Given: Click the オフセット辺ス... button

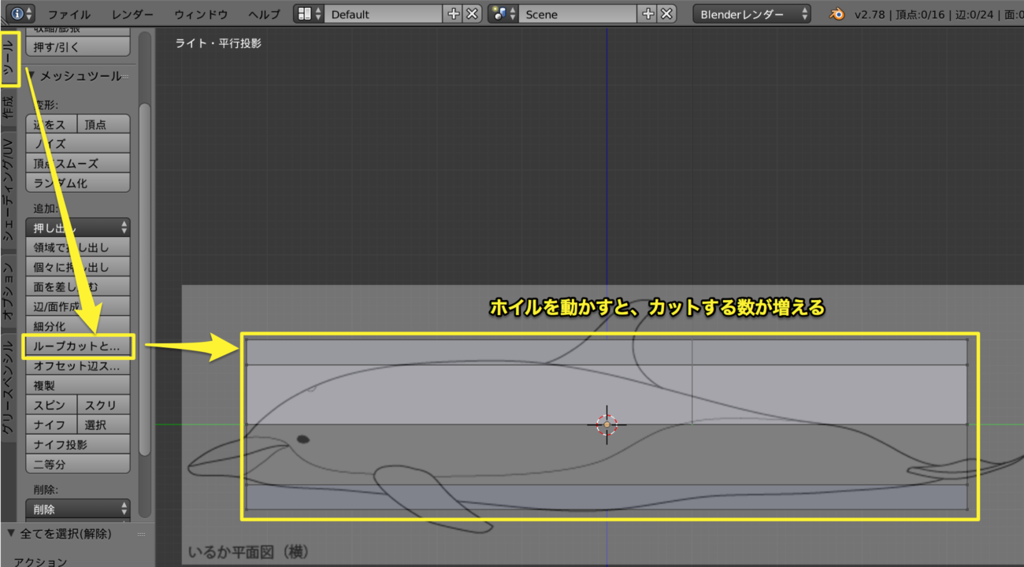Looking at the screenshot, I should [78, 366].
